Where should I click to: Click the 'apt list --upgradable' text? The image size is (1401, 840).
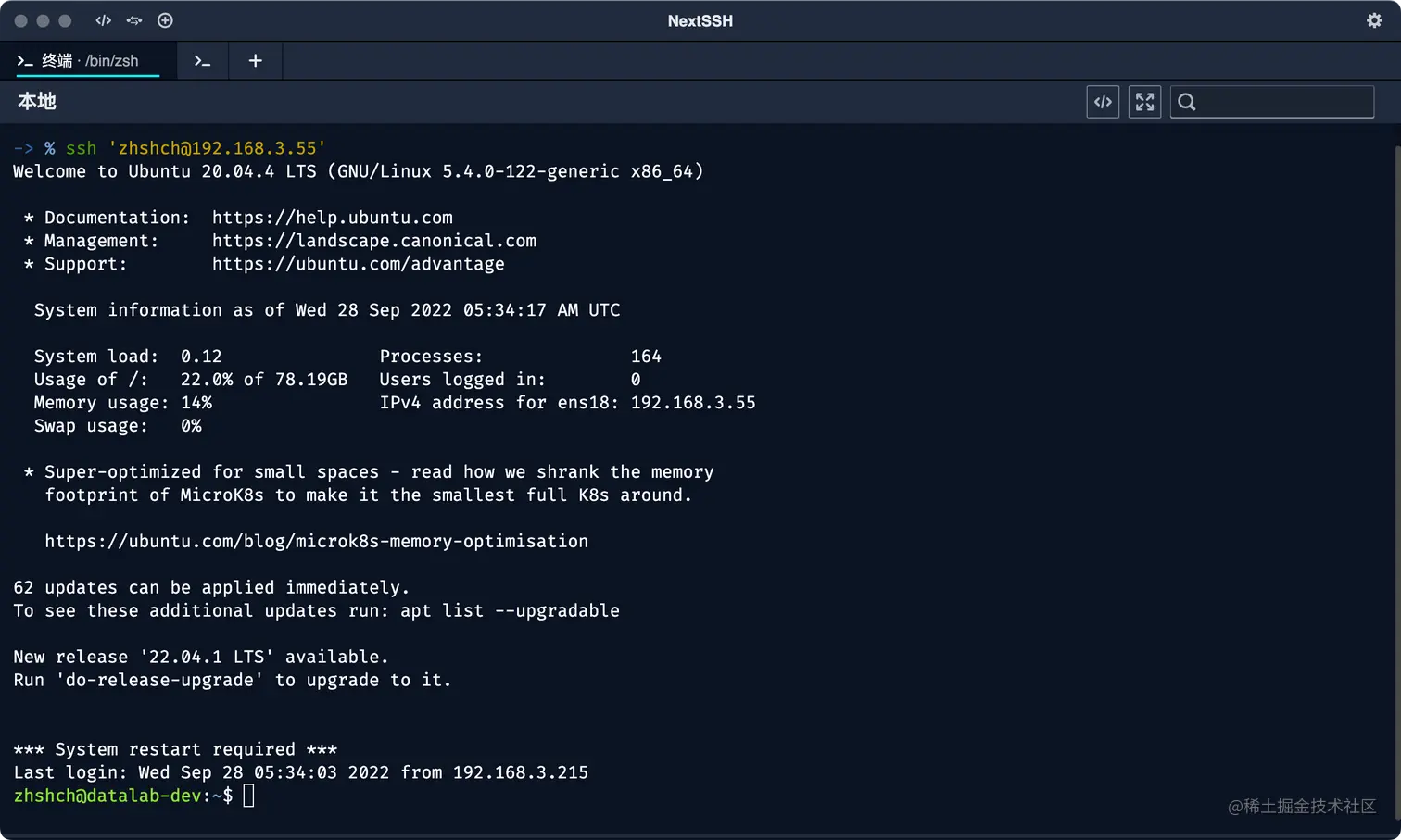pyautogui.click(x=510, y=610)
